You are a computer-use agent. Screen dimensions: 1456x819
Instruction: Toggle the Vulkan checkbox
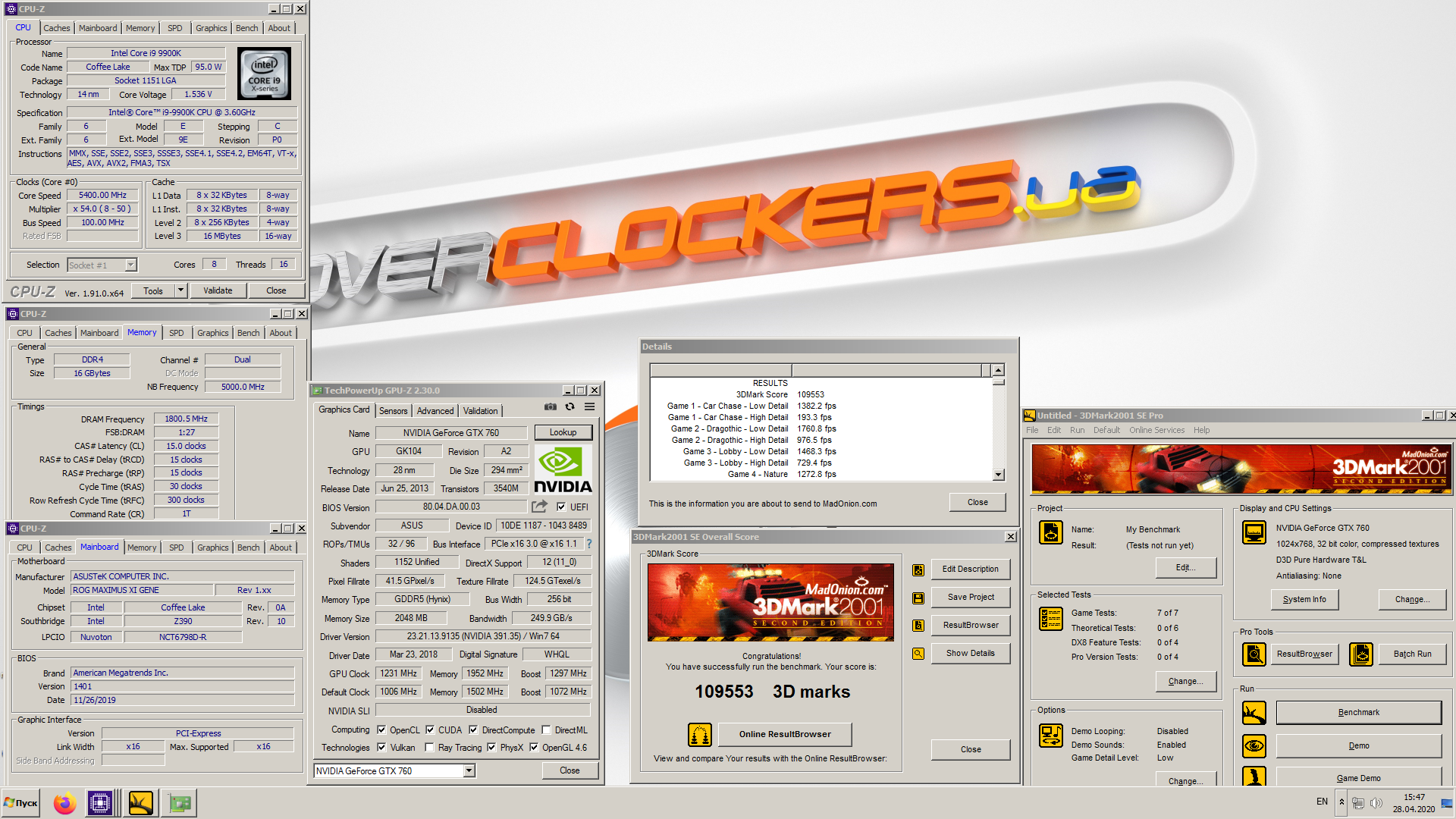(381, 748)
